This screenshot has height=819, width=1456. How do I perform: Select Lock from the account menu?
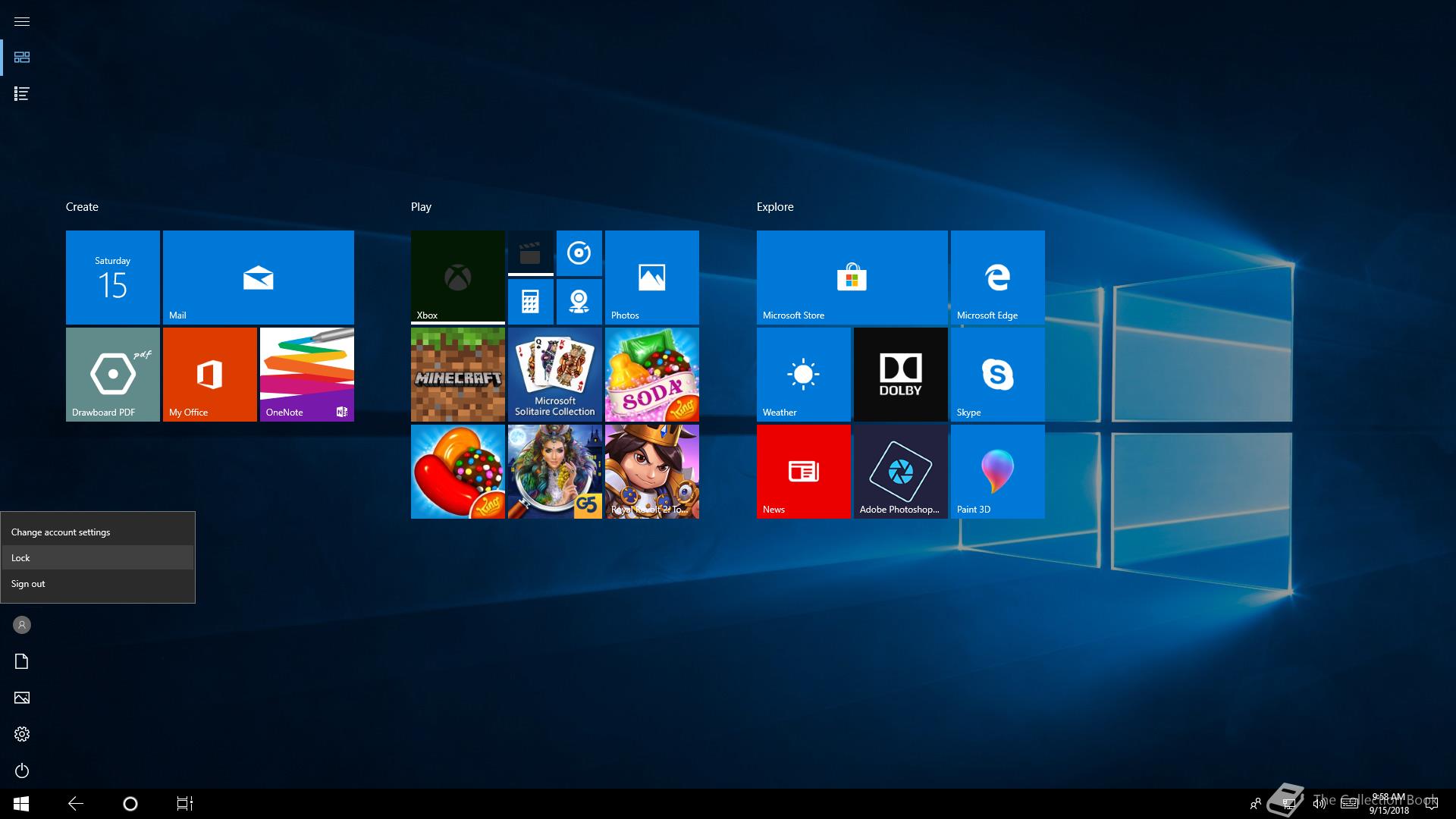pyautogui.click(x=97, y=557)
